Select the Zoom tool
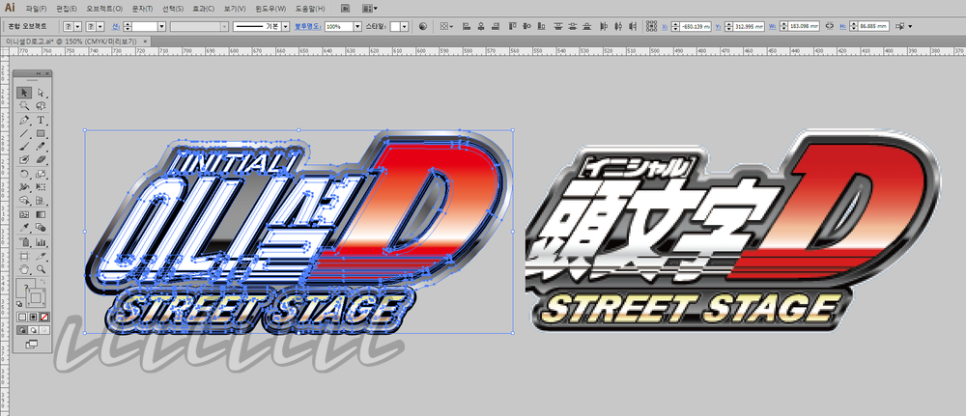The width and height of the screenshot is (966, 416). click(x=41, y=269)
